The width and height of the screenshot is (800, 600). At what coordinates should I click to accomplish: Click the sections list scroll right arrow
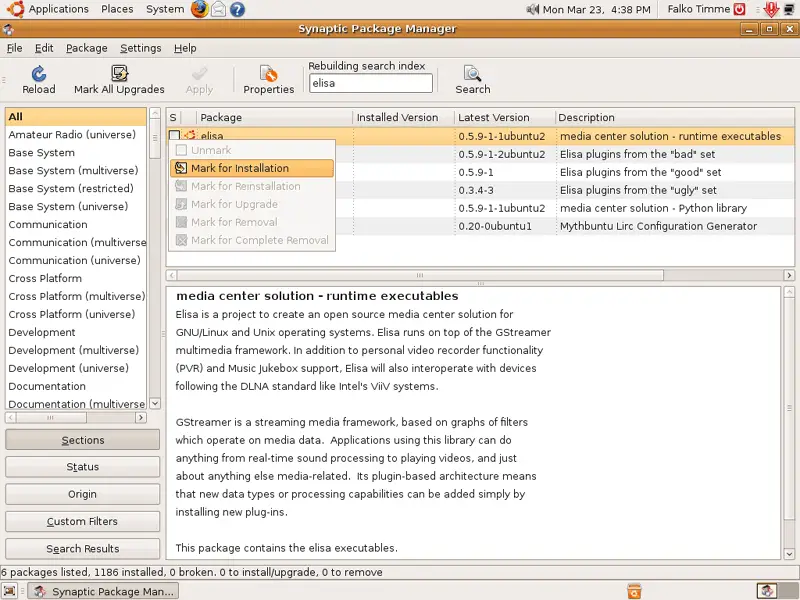141,417
